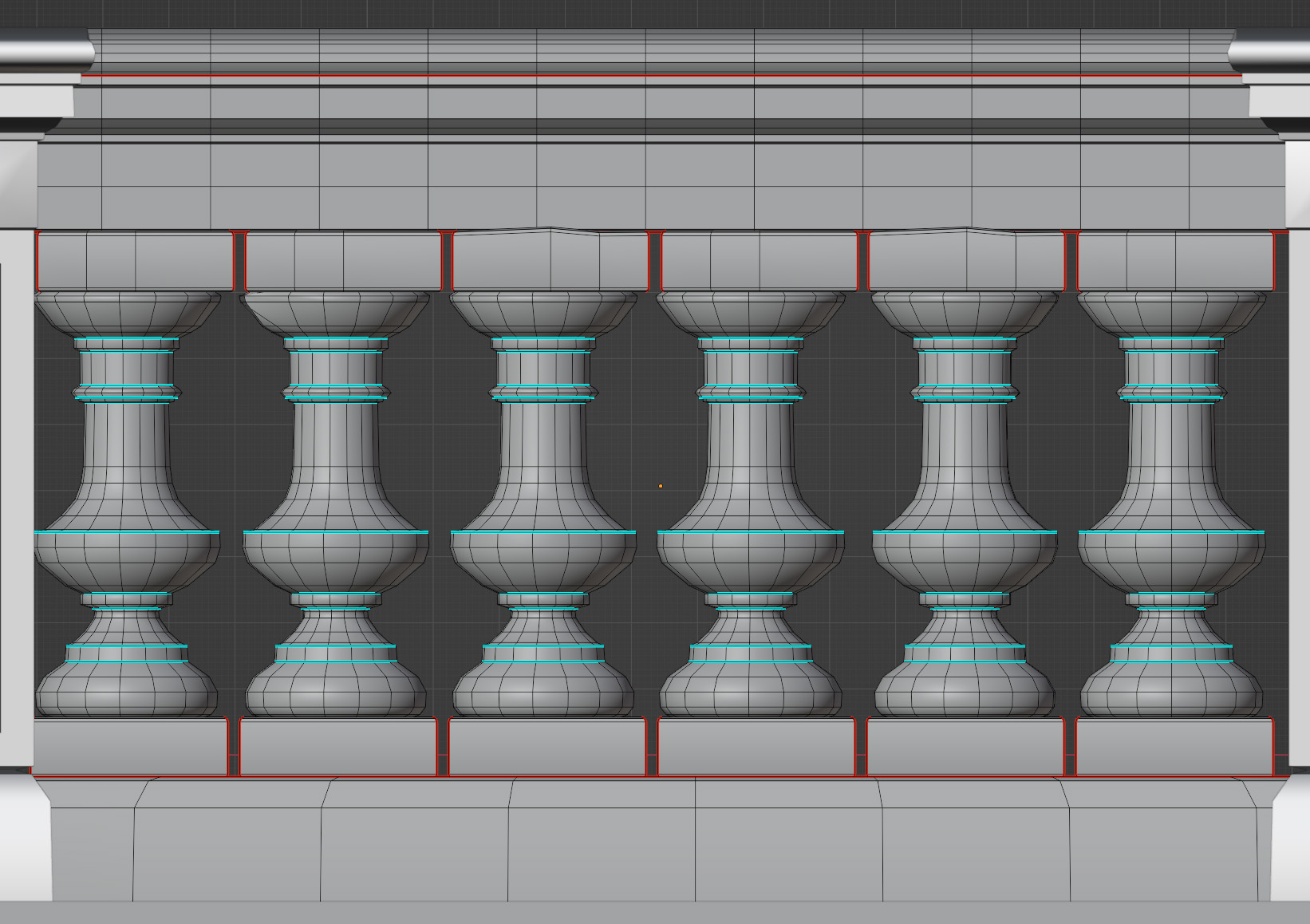Click the sixth baluster's square bottom base block
The width and height of the screenshot is (1310, 924).
pos(1174,748)
